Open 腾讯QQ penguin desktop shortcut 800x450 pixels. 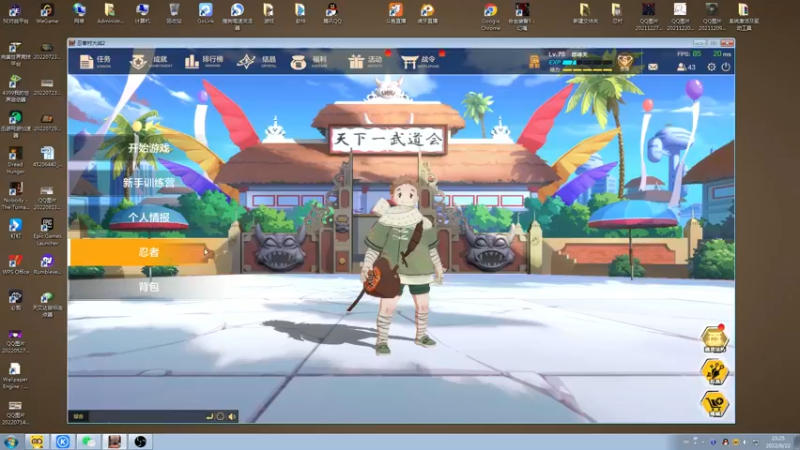click(x=332, y=13)
